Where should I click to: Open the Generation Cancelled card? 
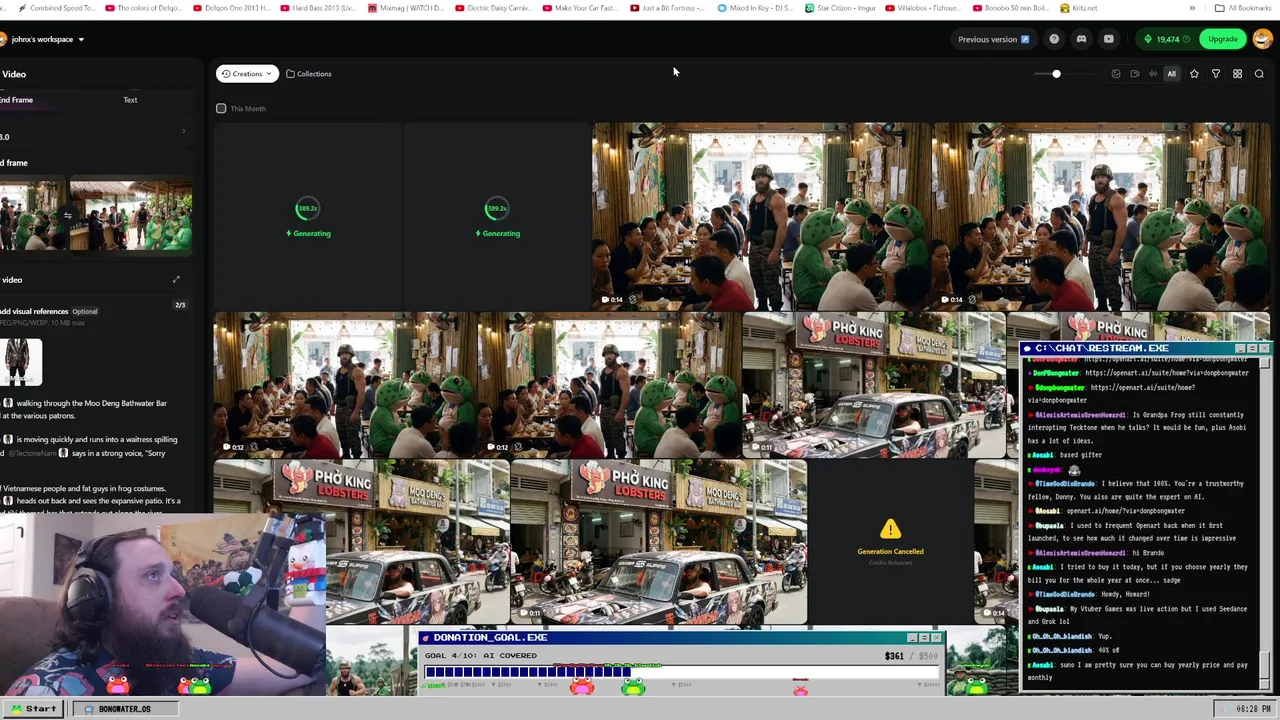click(x=890, y=542)
